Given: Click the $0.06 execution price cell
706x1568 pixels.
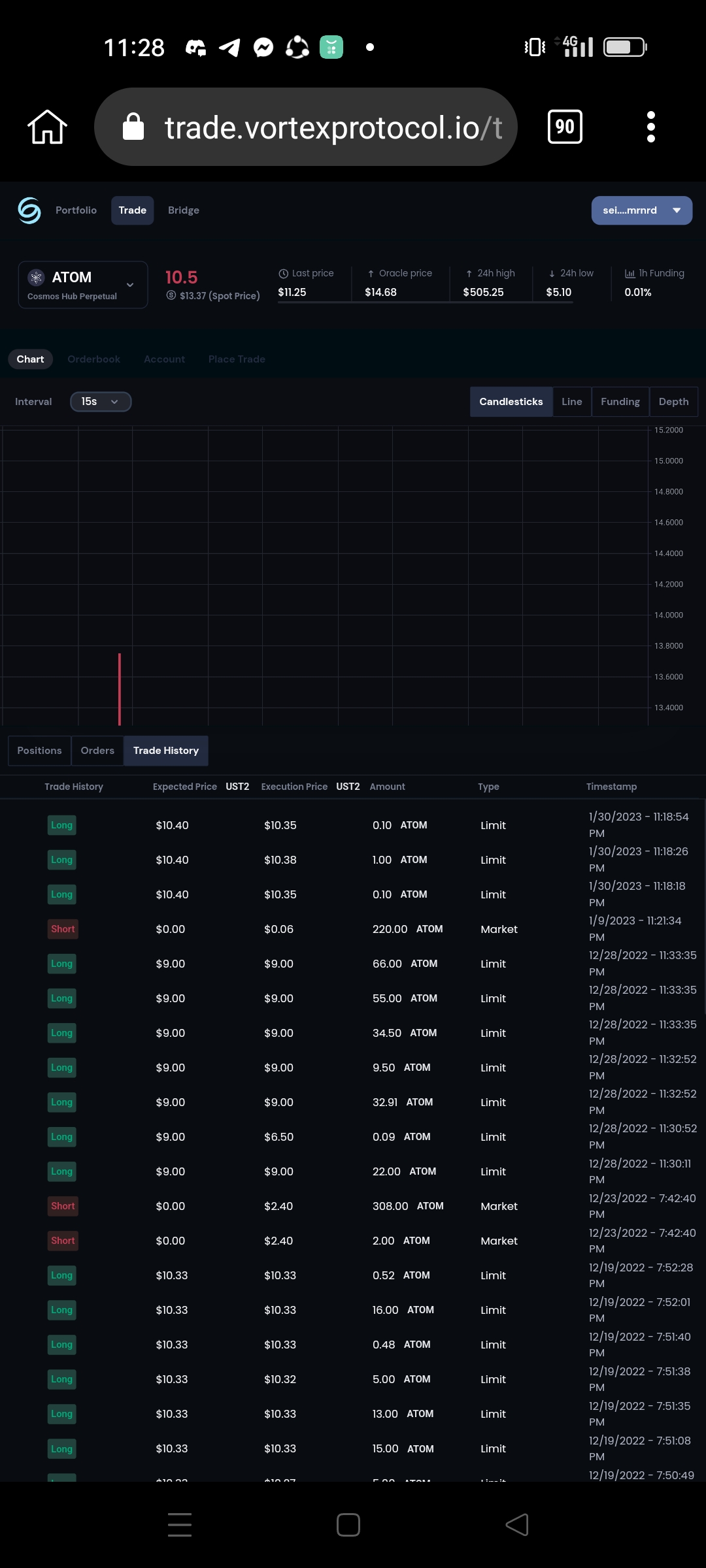Looking at the screenshot, I should (x=278, y=929).
